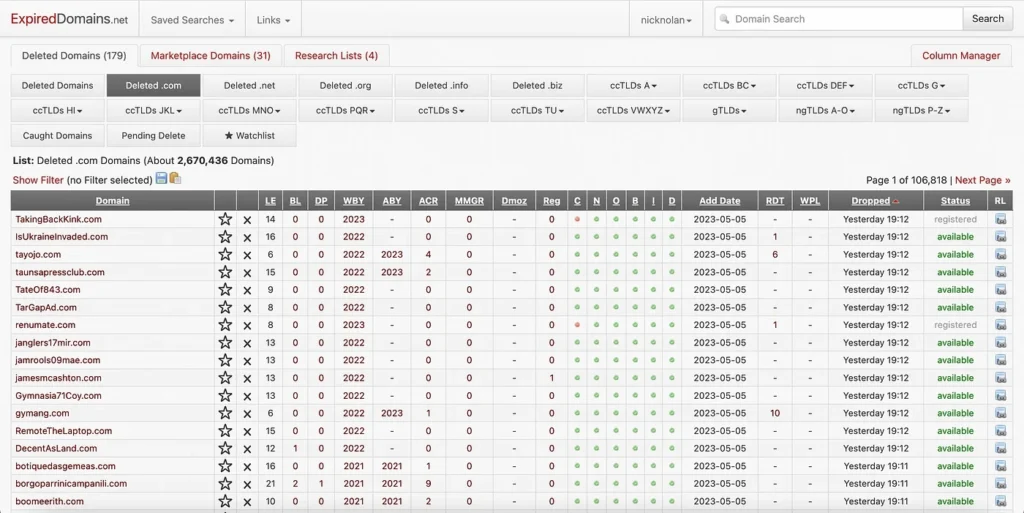Star the DecentAsLand.com domain
Viewport: 1024px width, 513px height.
pos(225,449)
